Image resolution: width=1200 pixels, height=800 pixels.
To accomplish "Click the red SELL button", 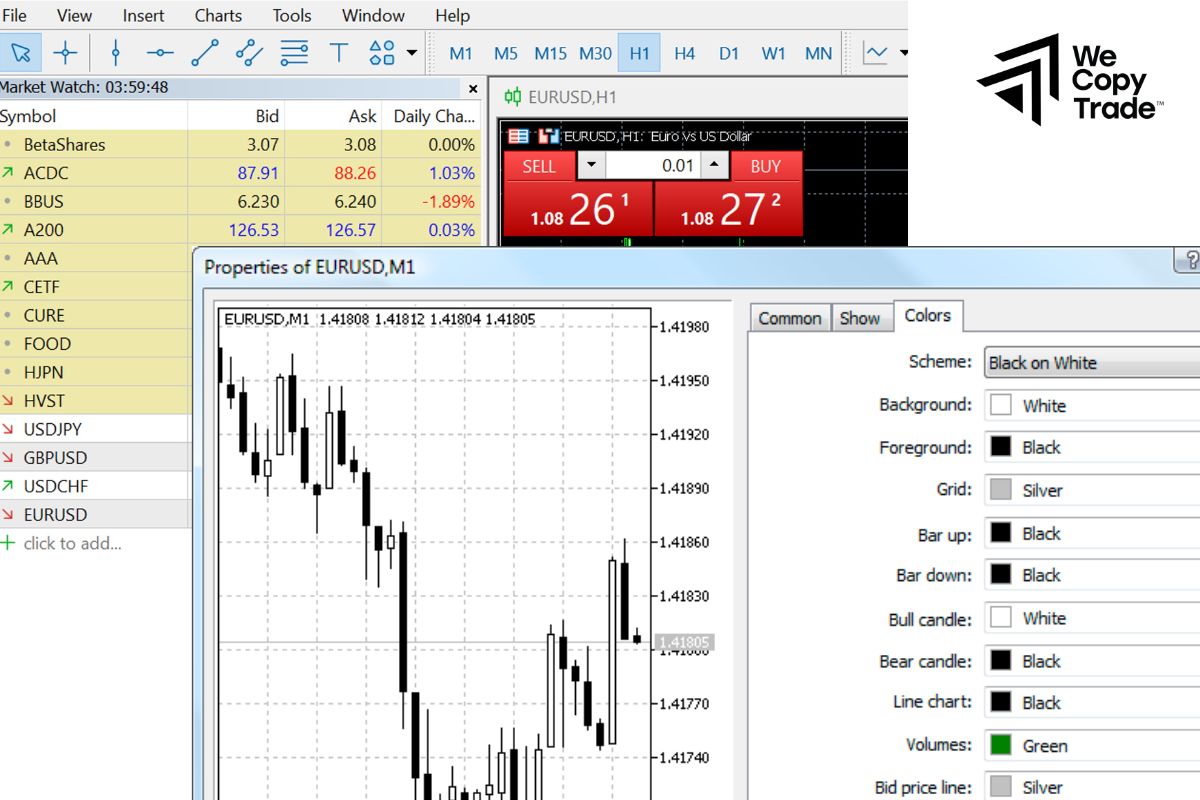I will coord(539,166).
